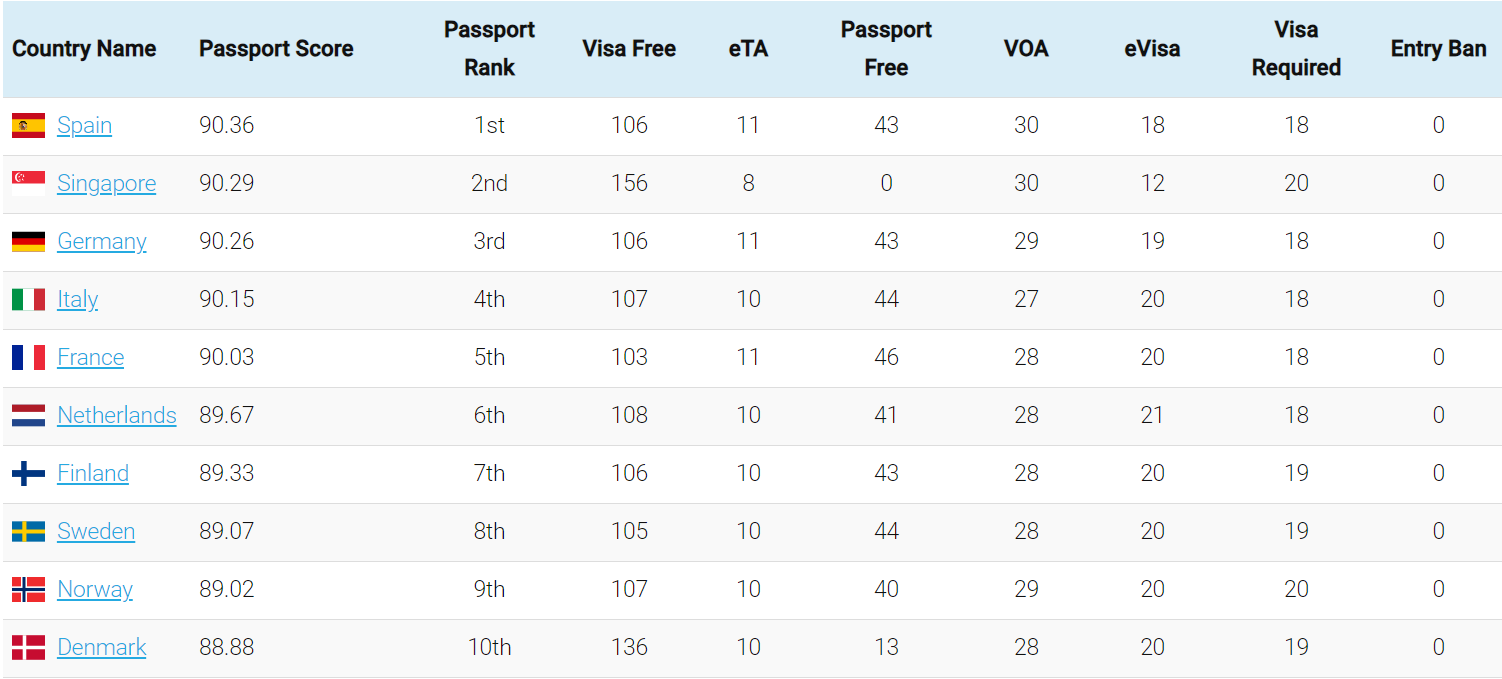Sort by Passport Score column header
Image resolution: width=1502 pixels, height=679 pixels.
tap(276, 48)
